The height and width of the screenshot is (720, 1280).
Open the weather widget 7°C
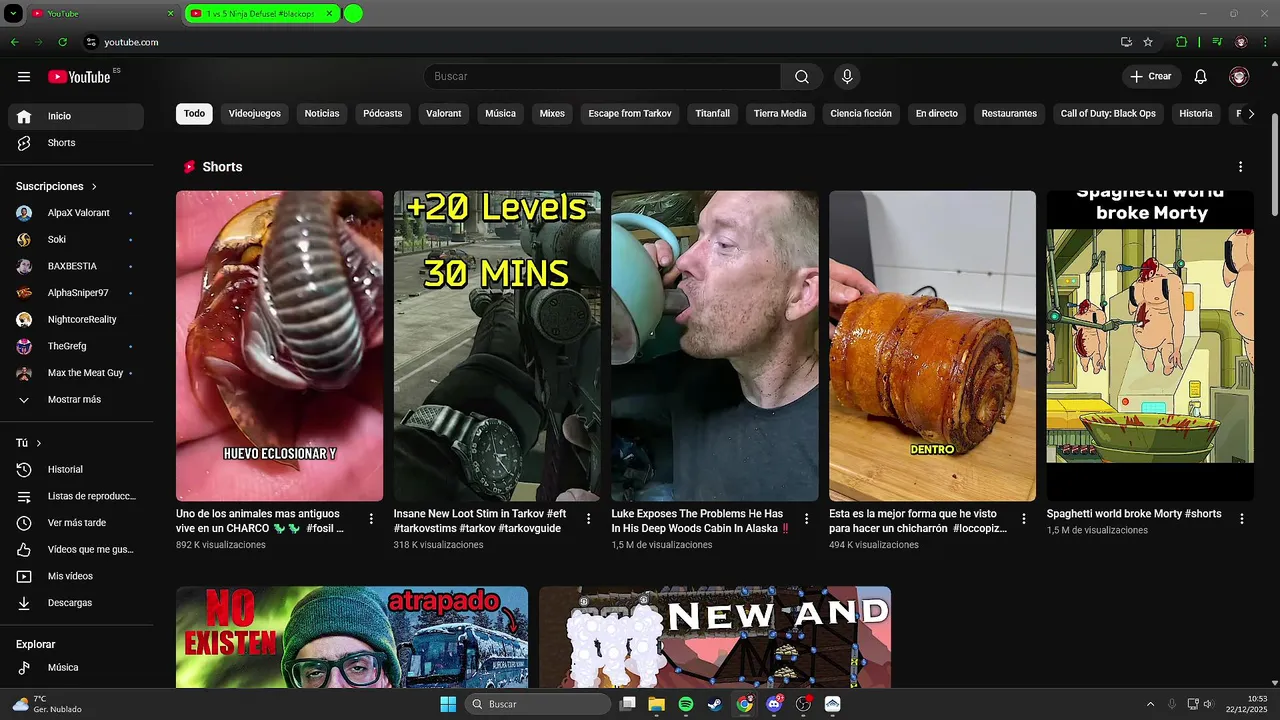point(46,704)
